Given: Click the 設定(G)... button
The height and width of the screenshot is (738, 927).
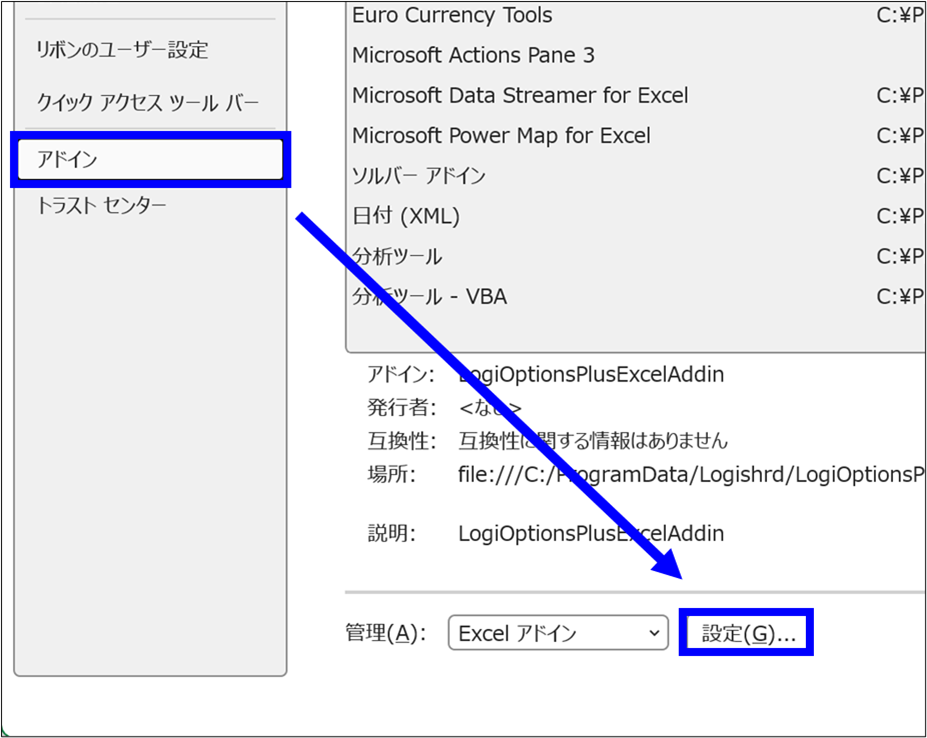Looking at the screenshot, I should 746,634.
